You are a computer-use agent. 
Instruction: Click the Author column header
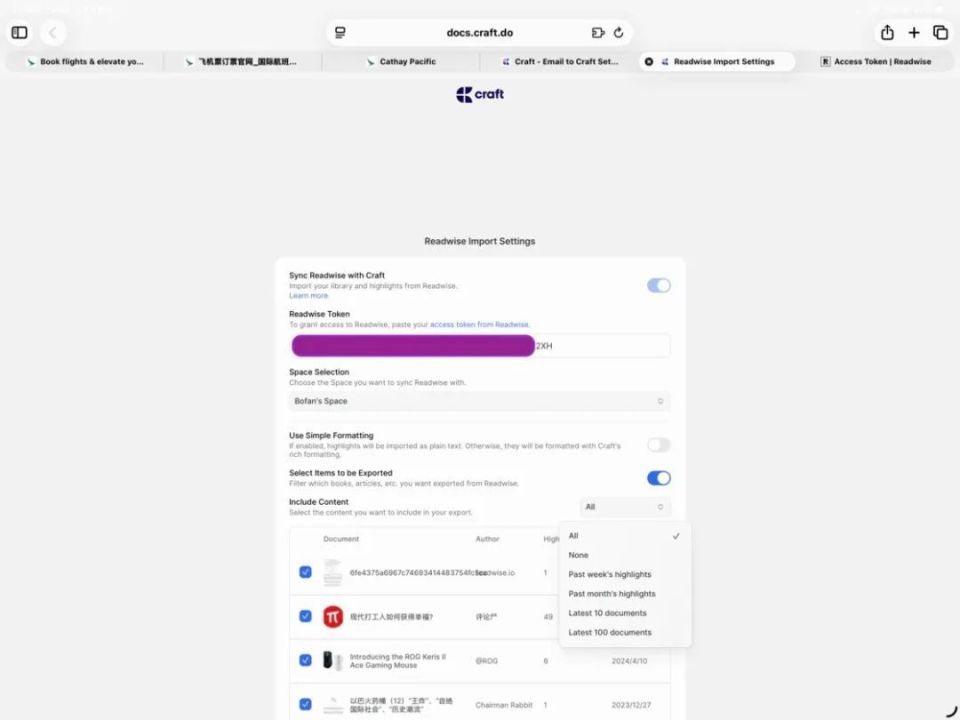(487, 539)
